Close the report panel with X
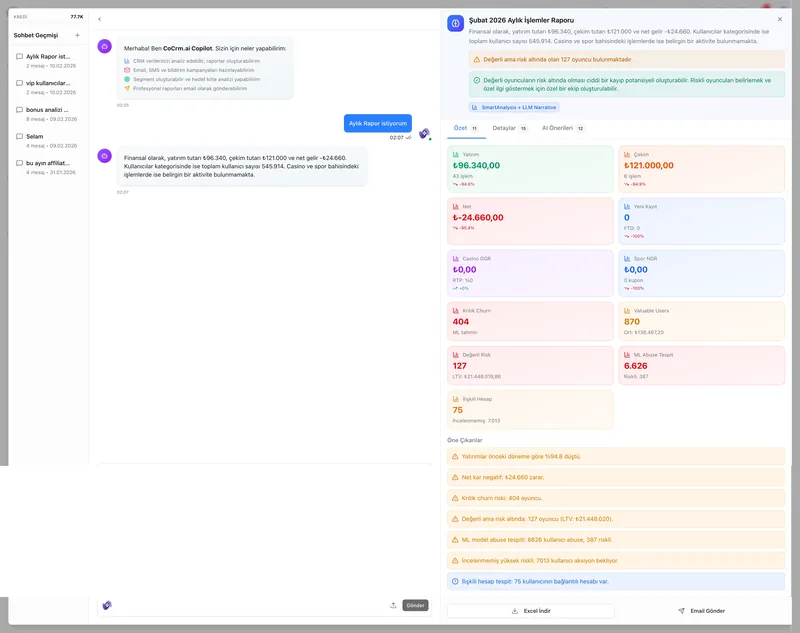 point(780,19)
